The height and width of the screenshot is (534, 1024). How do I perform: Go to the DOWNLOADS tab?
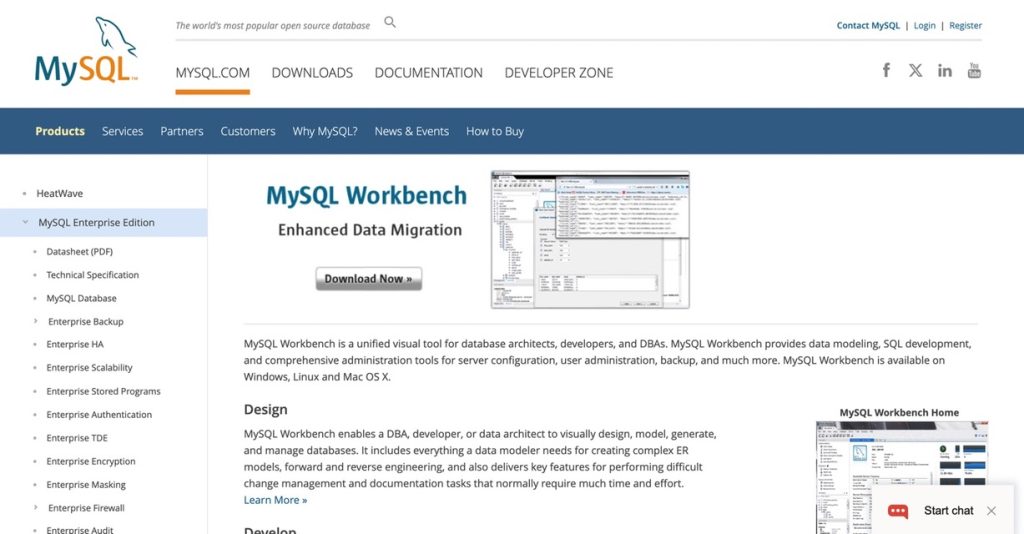tap(312, 72)
